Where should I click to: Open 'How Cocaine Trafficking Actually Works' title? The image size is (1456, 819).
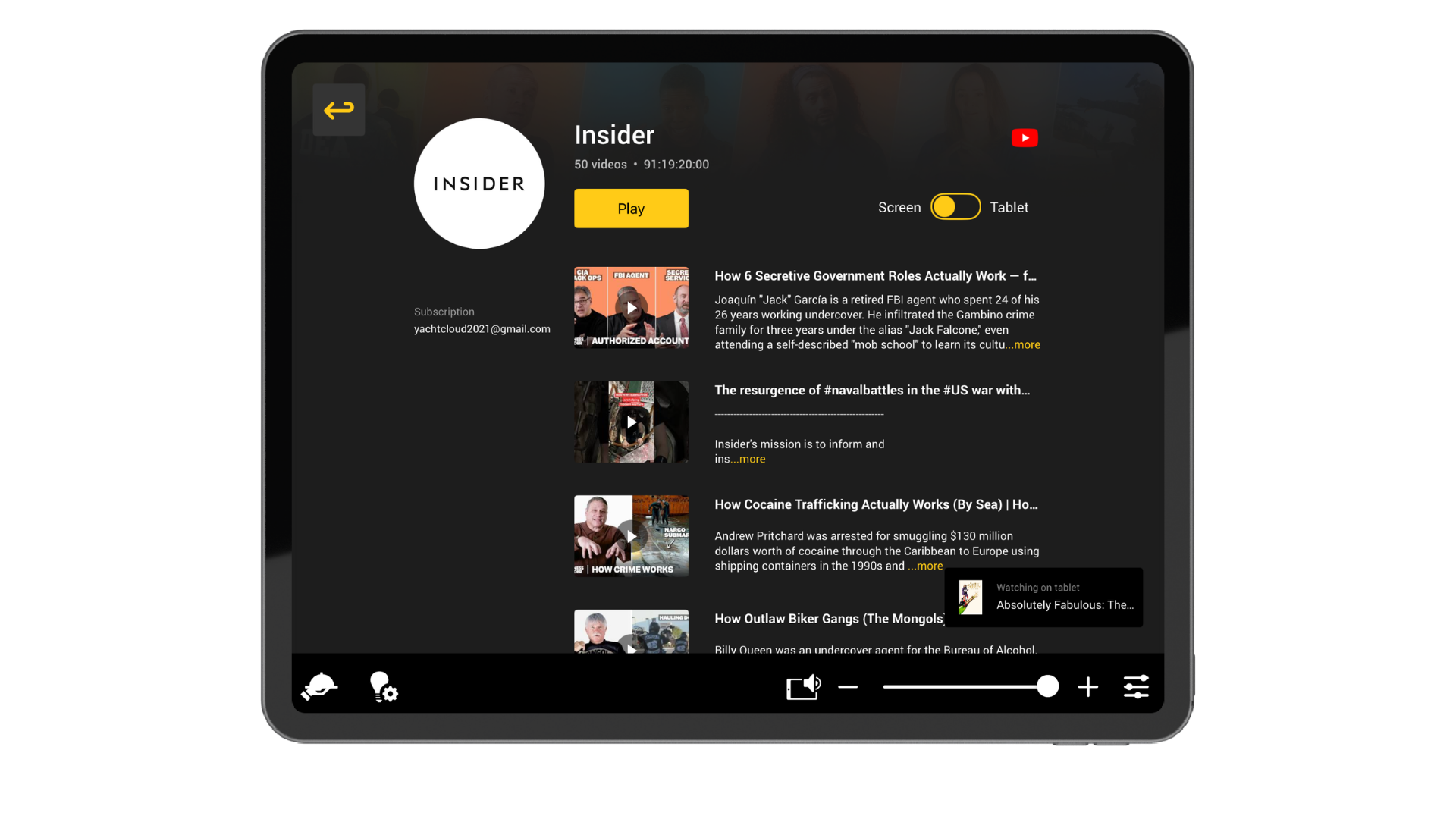click(x=876, y=505)
